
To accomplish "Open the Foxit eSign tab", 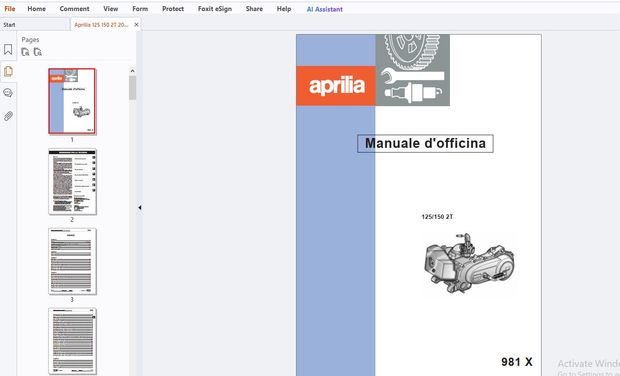I will pyautogui.click(x=215, y=9).
